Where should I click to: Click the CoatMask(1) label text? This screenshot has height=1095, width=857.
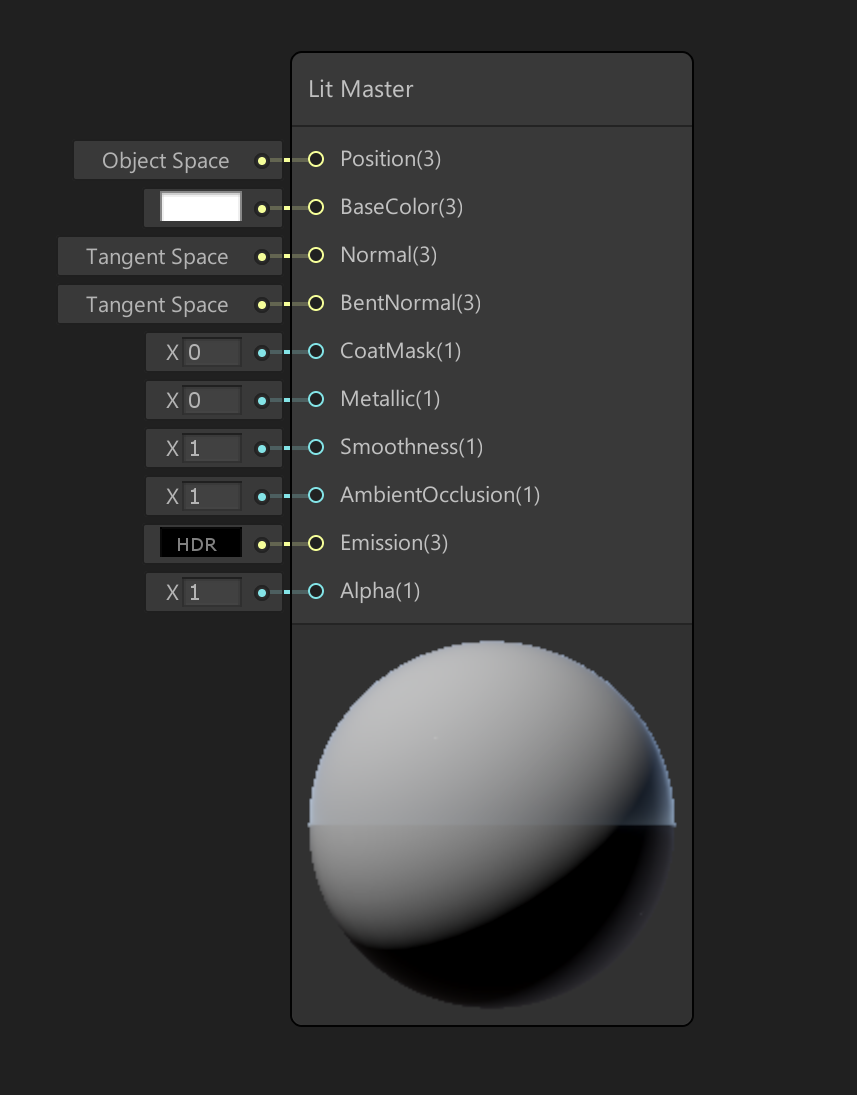pyautogui.click(x=401, y=351)
